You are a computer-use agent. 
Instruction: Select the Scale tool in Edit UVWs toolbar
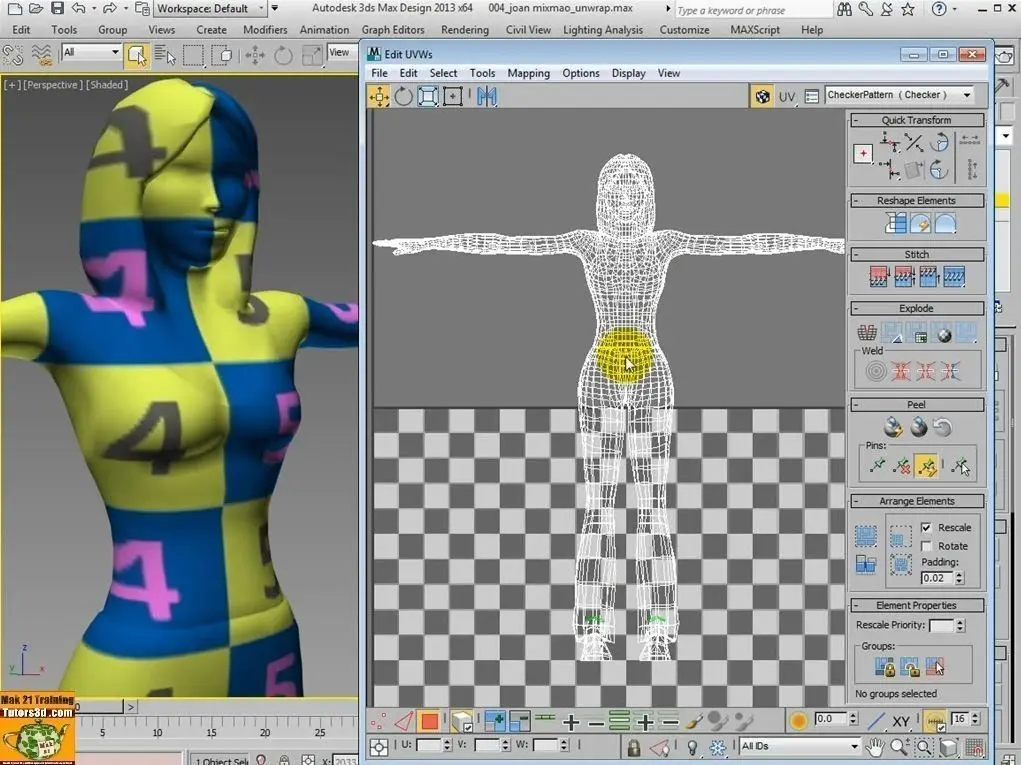click(x=428, y=97)
